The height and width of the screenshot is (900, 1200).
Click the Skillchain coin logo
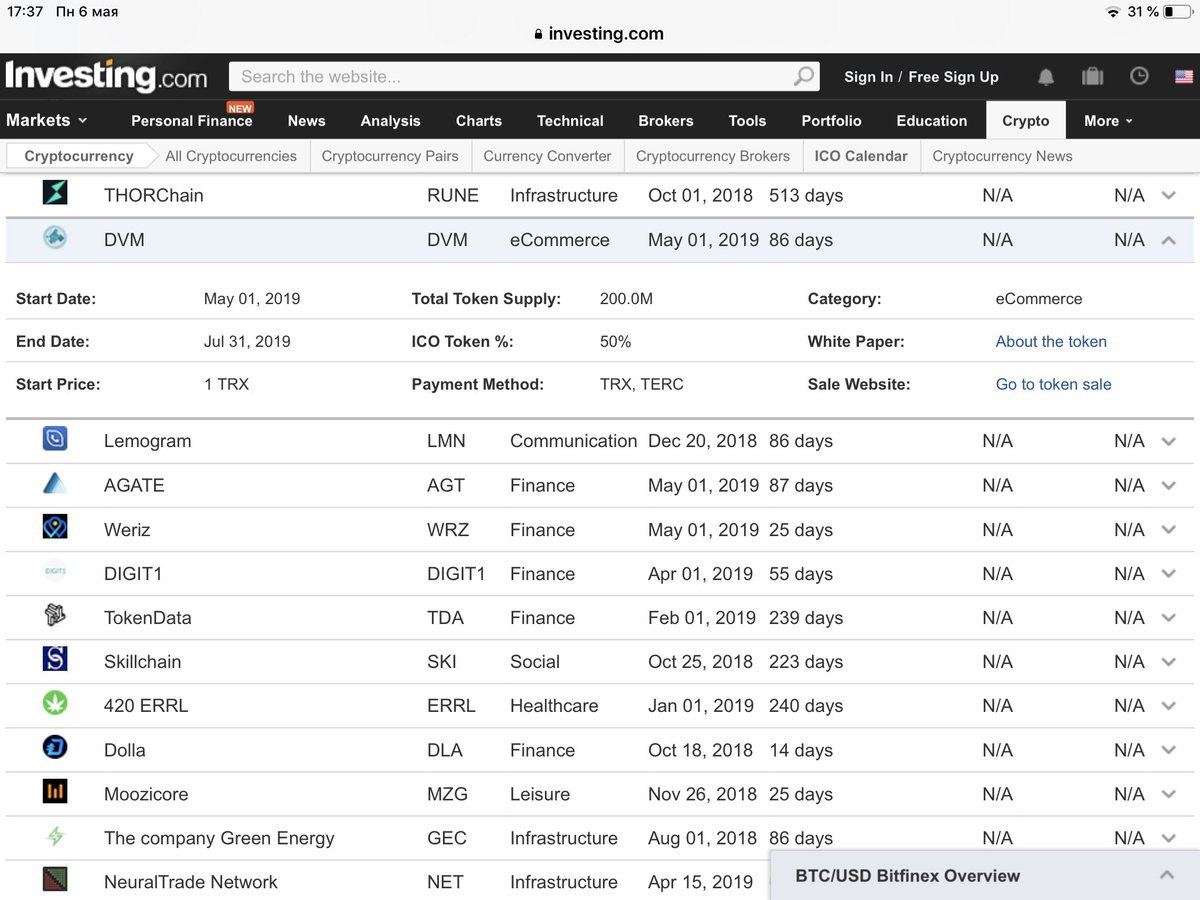pos(55,659)
